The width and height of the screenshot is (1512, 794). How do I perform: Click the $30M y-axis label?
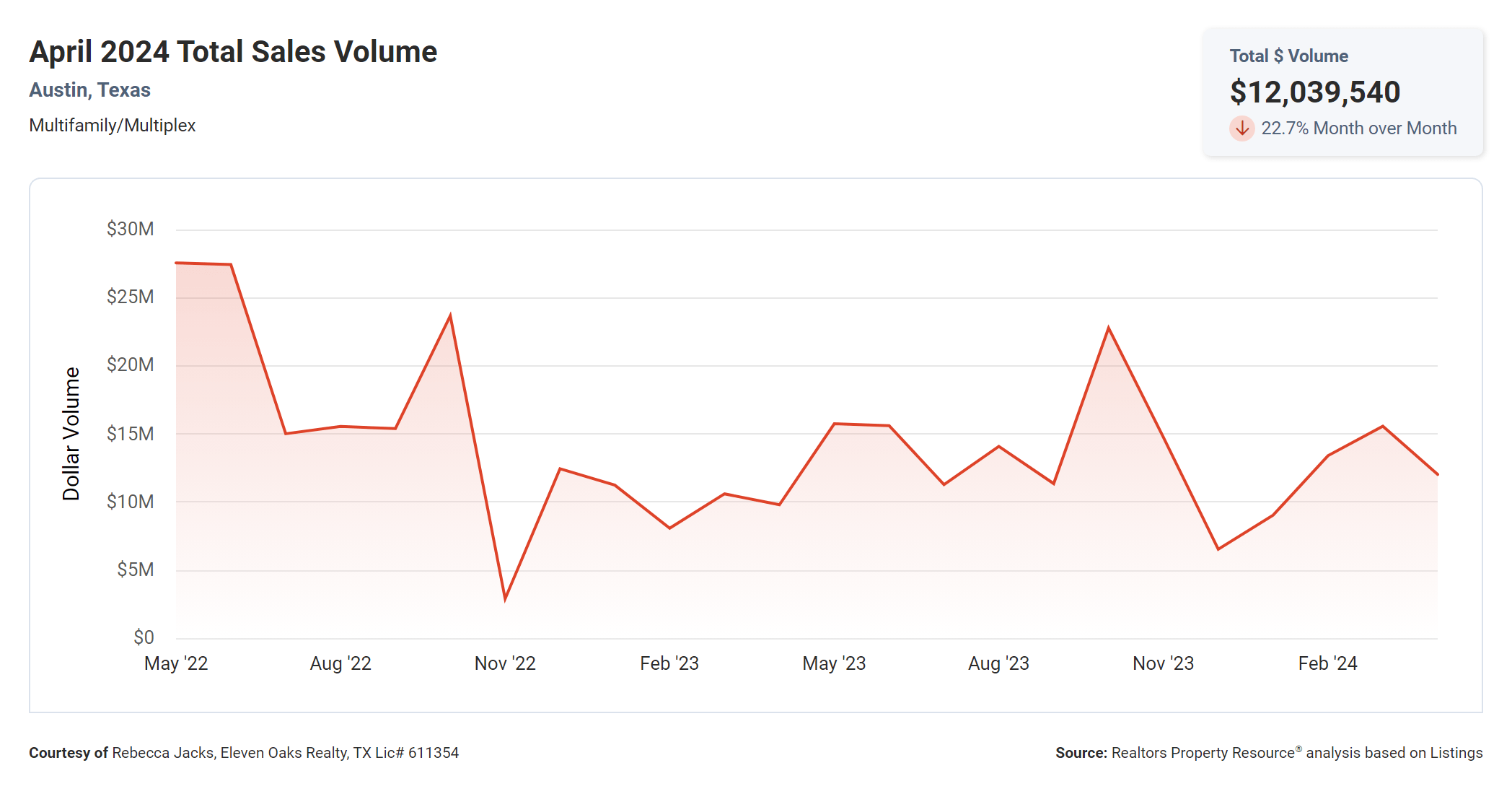coord(130,230)
